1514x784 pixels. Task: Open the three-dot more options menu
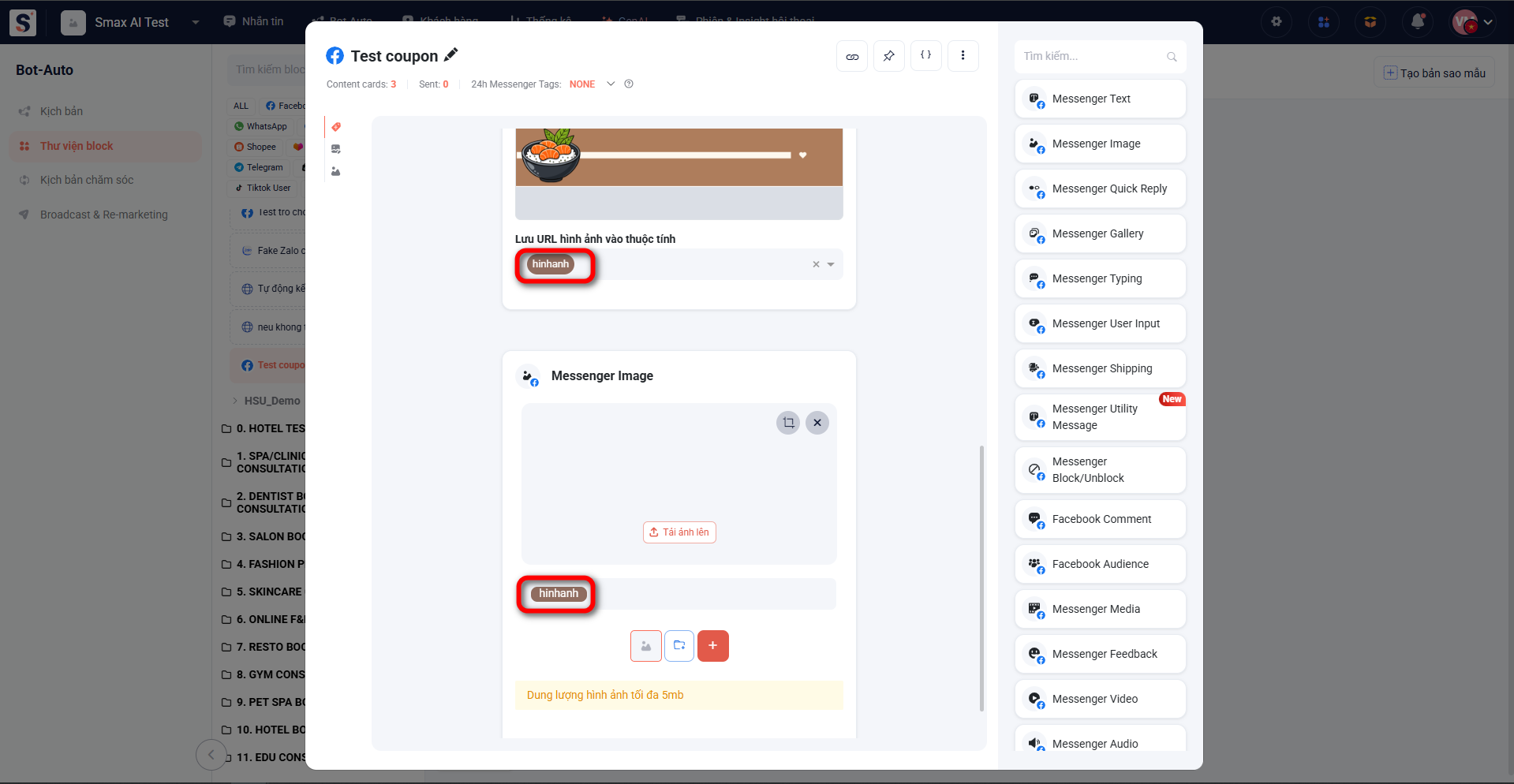[963, 56]
